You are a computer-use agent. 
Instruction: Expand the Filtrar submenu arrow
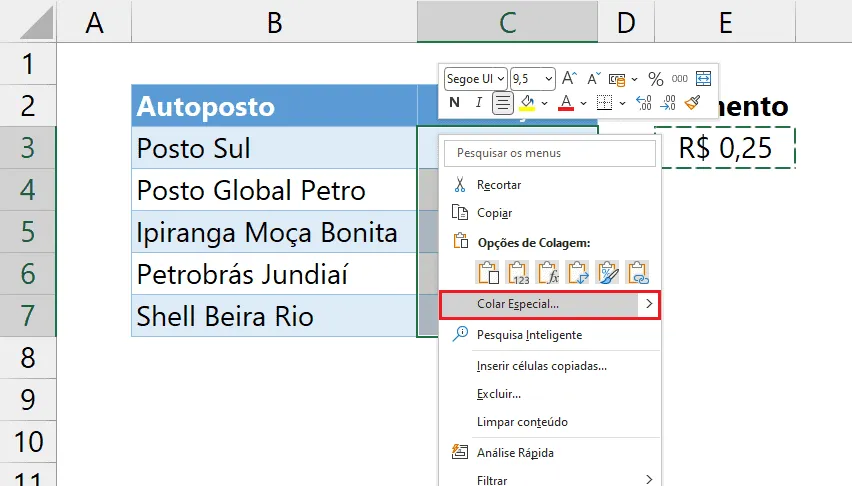point(649,479)
